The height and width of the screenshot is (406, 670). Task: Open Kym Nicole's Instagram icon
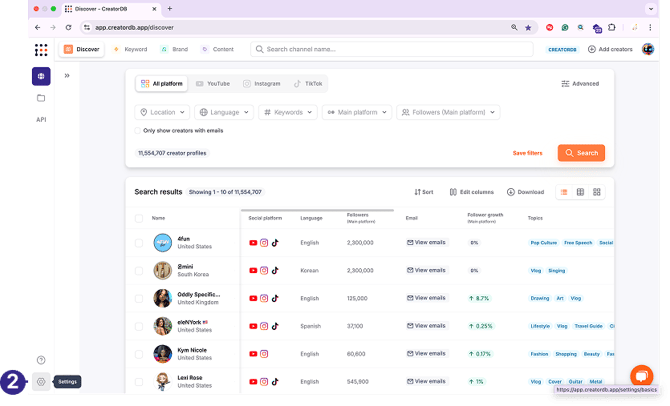click(x=264, y=354)
